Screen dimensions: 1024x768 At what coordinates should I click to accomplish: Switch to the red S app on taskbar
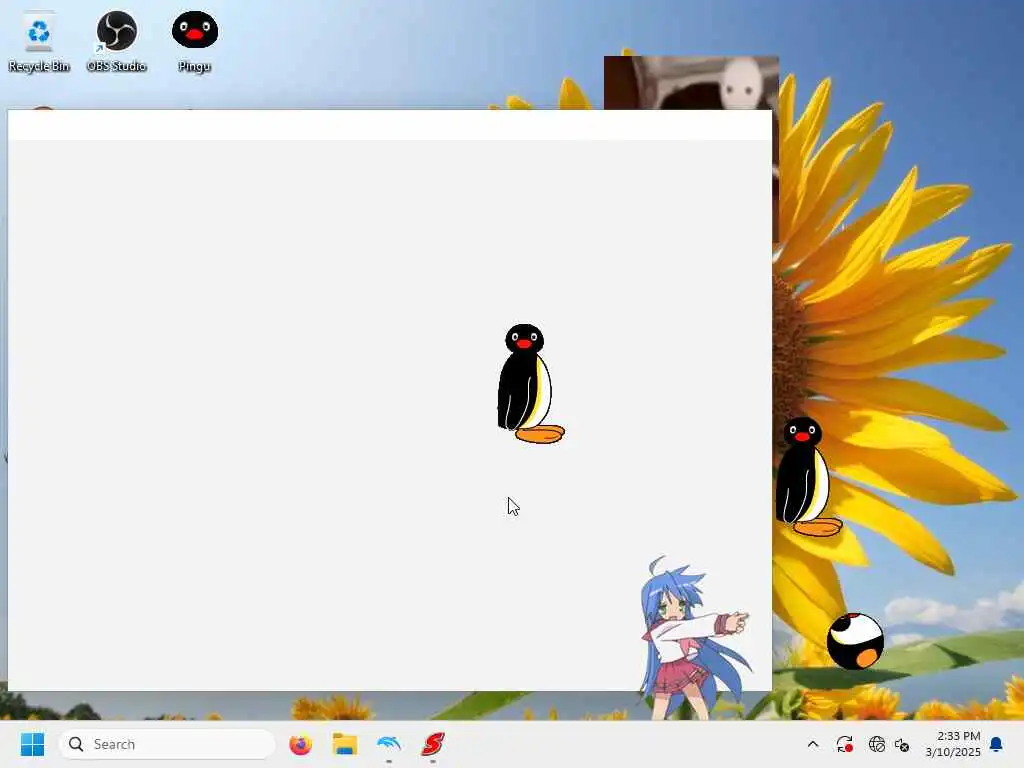[432, 744]
